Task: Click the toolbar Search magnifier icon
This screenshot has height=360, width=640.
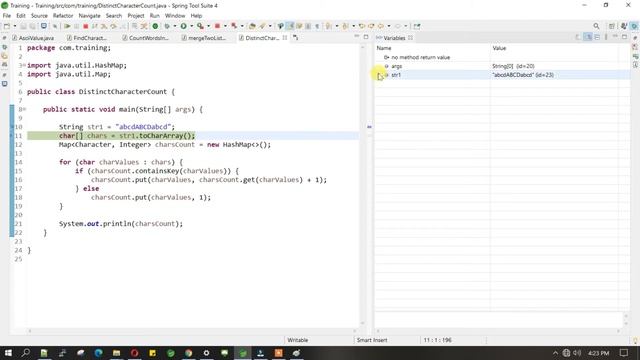Action: pyautogui.click(x=596, y=26)
